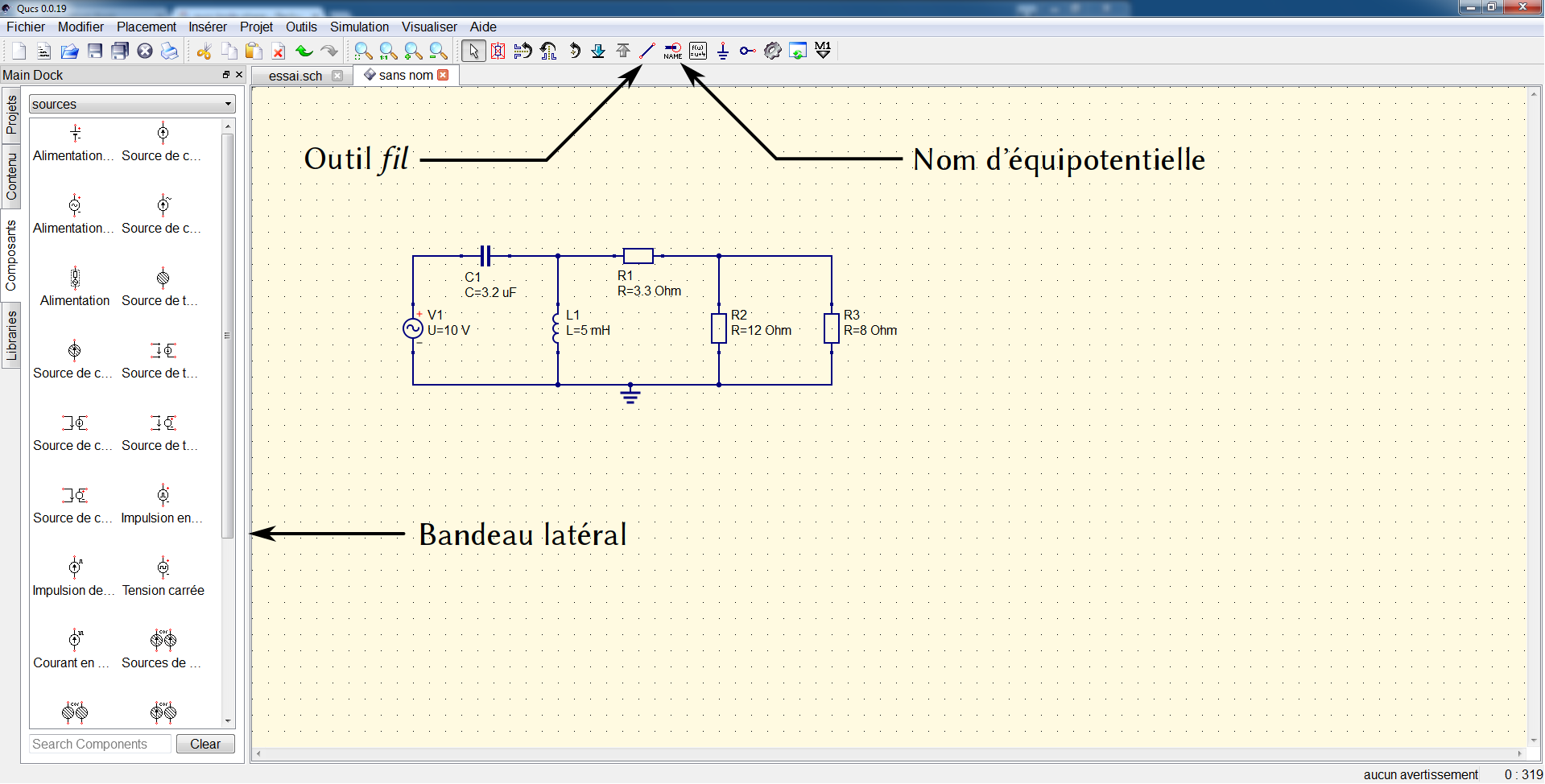Insert a ground symbol from toolbar
The image size is (1545, 784).
723,52
